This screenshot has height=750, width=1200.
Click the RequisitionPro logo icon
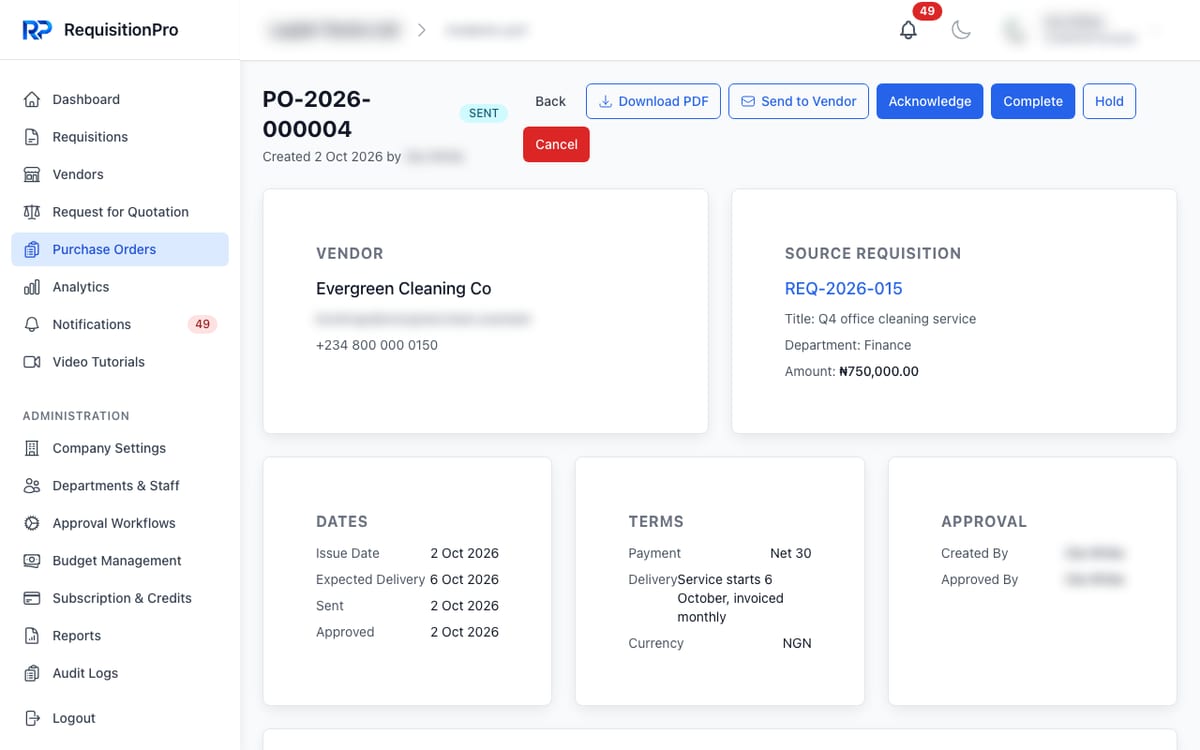pos(37,30)
